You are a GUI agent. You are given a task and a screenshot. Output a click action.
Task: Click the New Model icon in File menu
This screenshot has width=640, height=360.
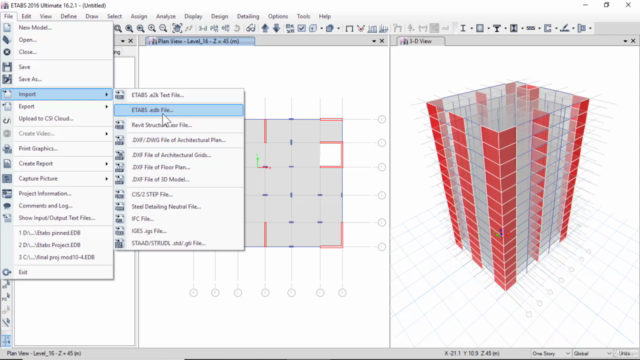pos(7,27)
